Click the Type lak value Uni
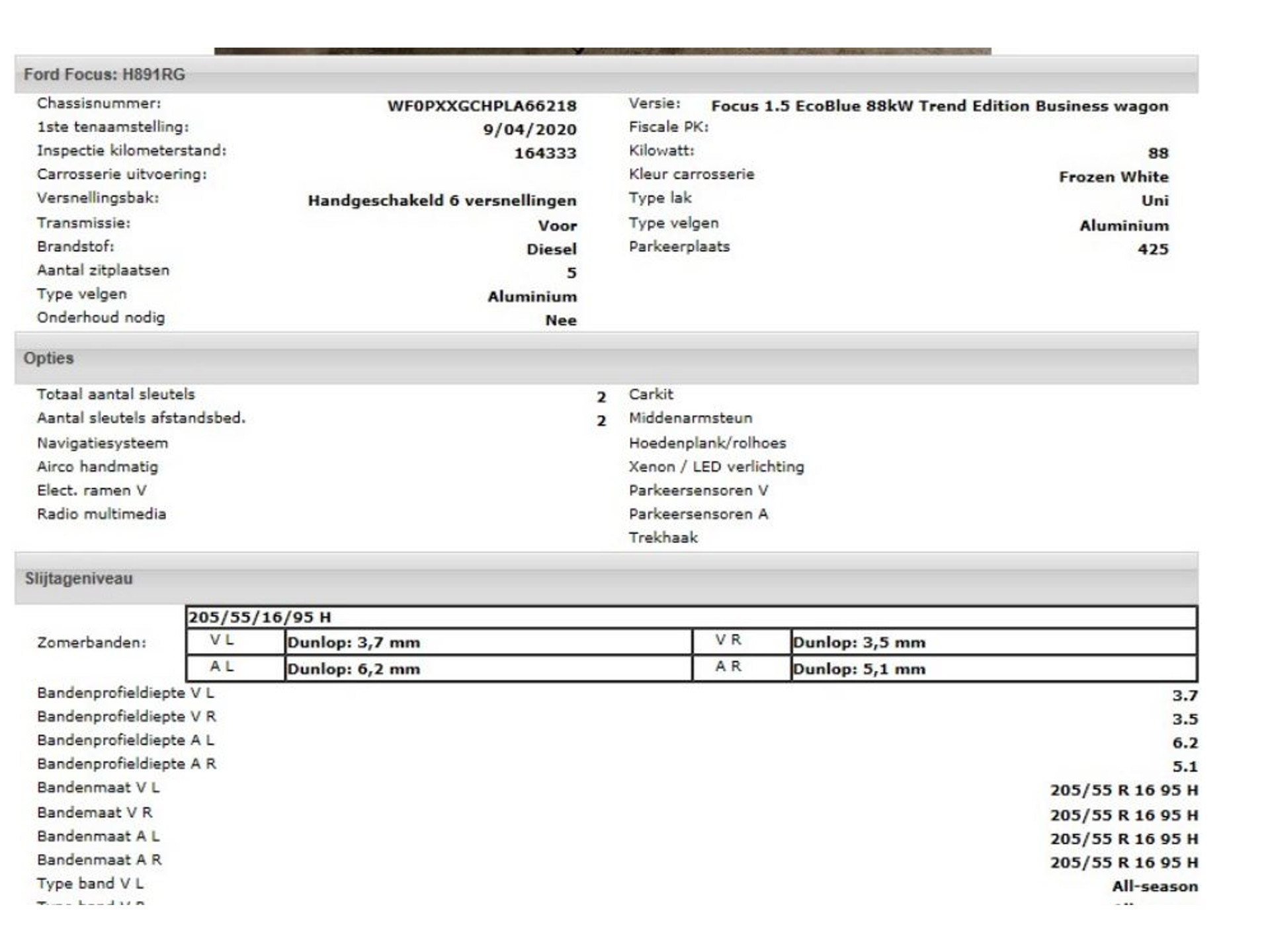Viewport: 1270px width, 952px height. [1155, 201]
